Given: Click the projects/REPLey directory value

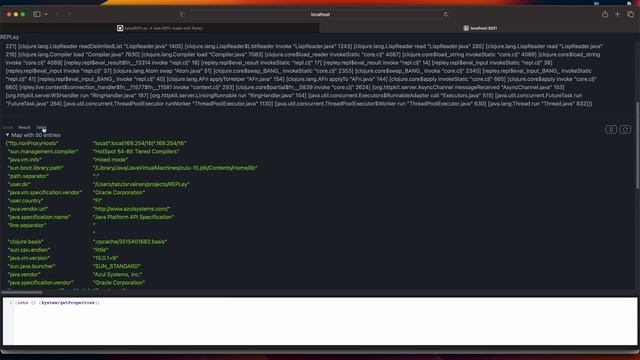Looking at the screenshot, I should click(x=141, y=184).
